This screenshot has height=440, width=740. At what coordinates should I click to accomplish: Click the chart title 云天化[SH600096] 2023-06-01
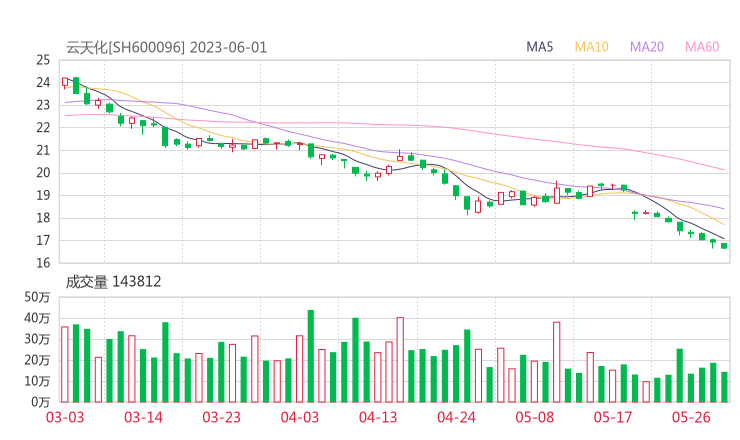166,47
